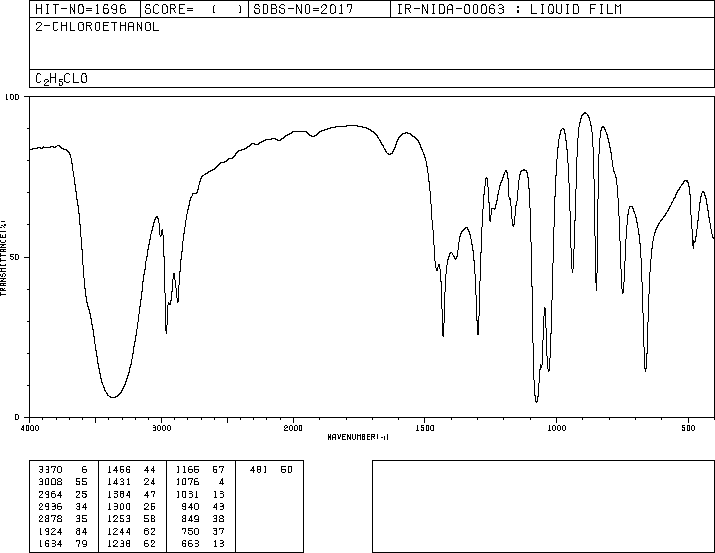Click the 2000 wavenumber axis label
Image resolution: width=715 pixels, height=553 pixels.
(x=293, y=428)
